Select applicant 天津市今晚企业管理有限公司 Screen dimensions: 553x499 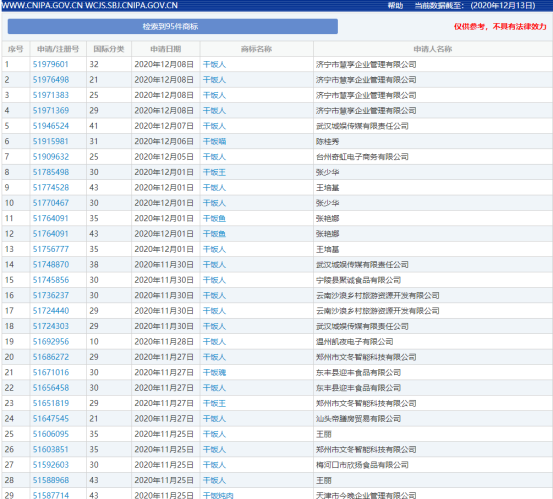click(x=366, y=495)
